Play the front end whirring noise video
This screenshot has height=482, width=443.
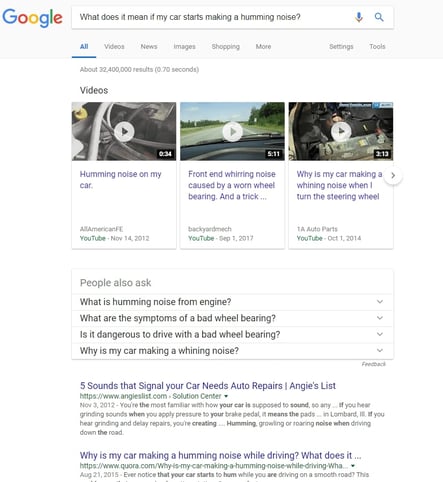pyautogui.click(x=232, y=131)
